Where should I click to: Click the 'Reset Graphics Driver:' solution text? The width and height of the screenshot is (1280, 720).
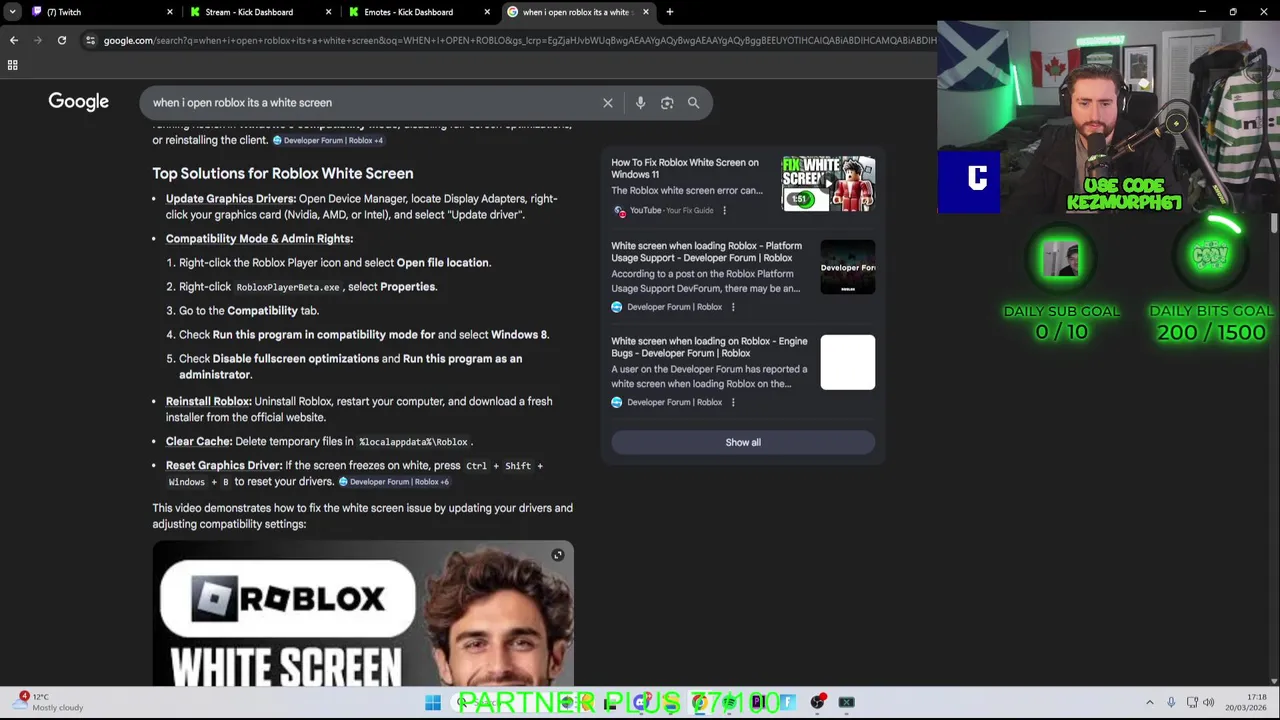[x=224, y=465]
